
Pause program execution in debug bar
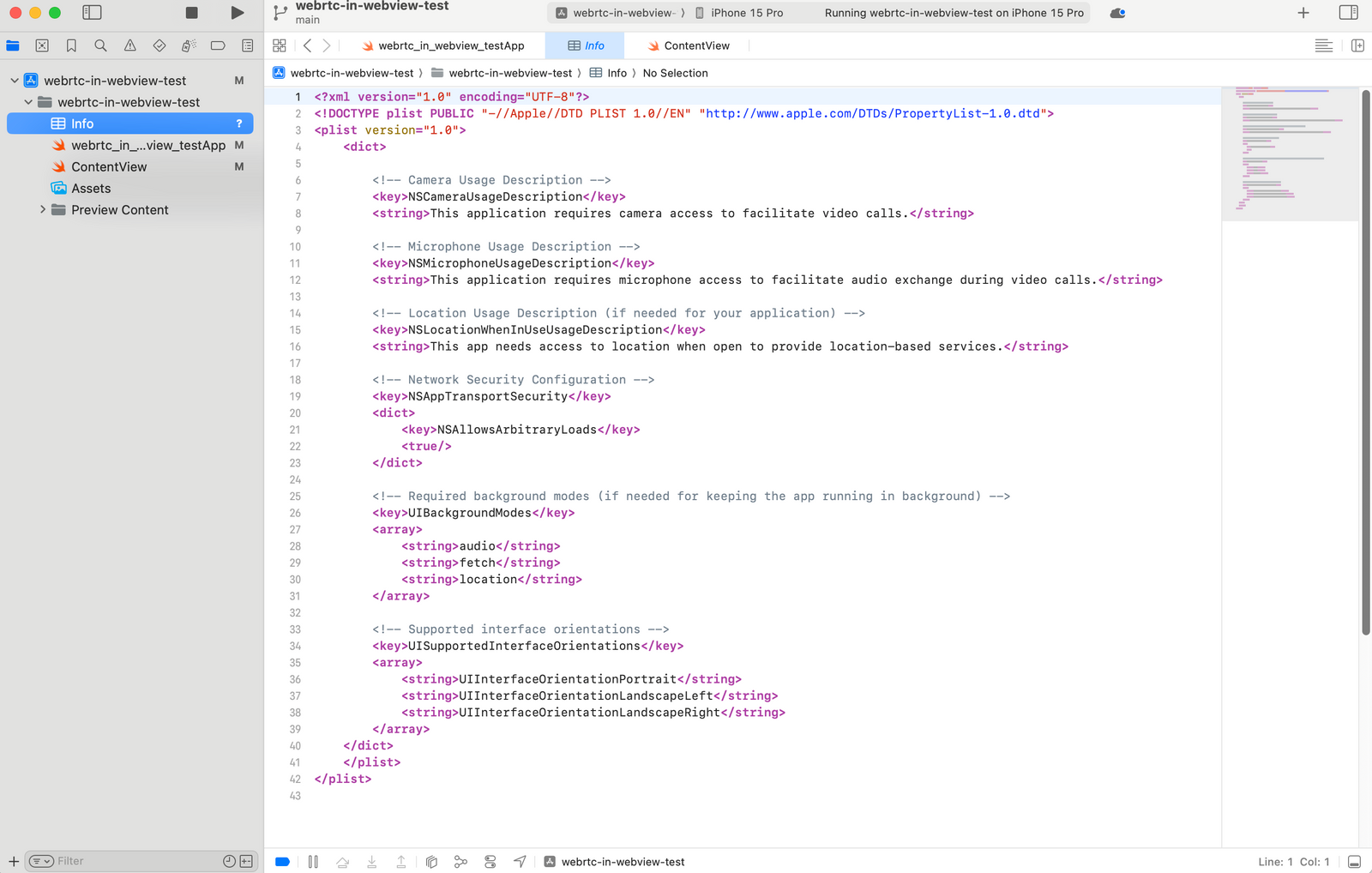pyautogui.click(x=313, y=862)
